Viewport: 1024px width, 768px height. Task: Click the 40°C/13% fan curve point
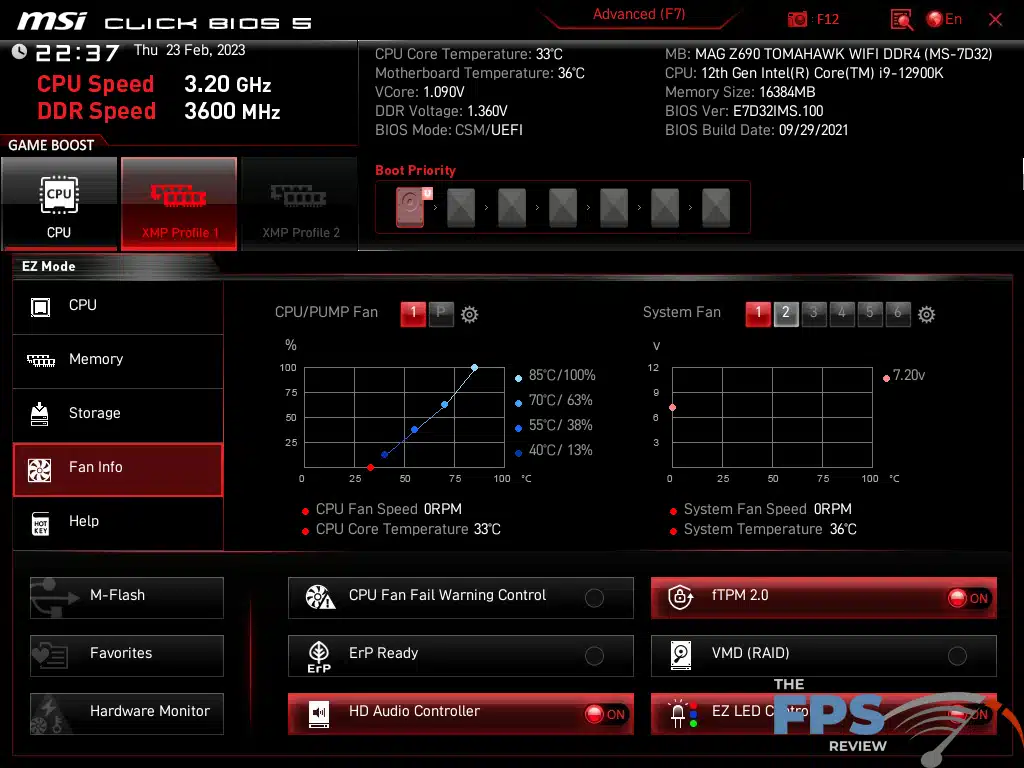[x=385, y=455]
